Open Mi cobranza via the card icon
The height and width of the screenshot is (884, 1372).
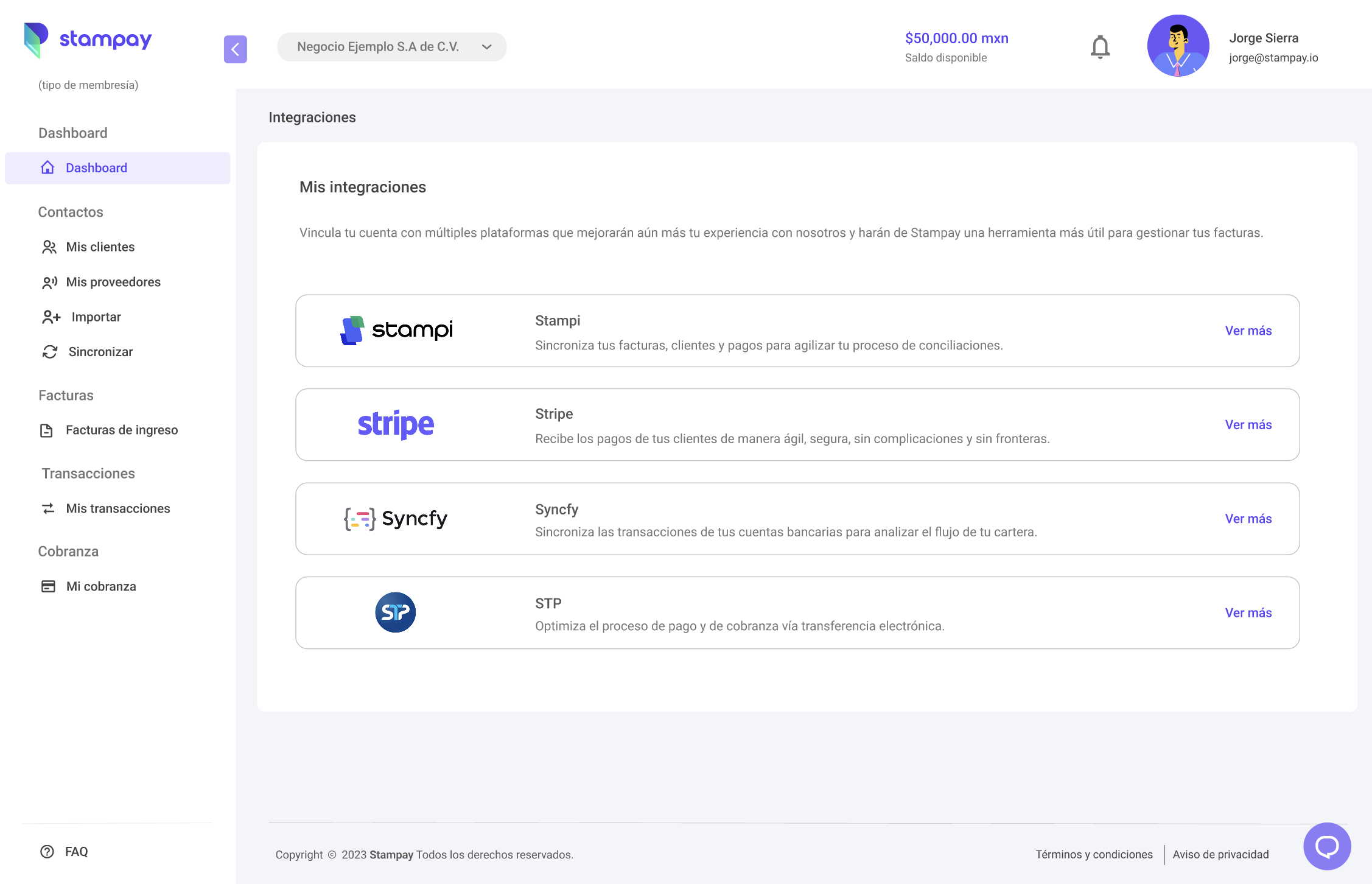tap(49, 586)
